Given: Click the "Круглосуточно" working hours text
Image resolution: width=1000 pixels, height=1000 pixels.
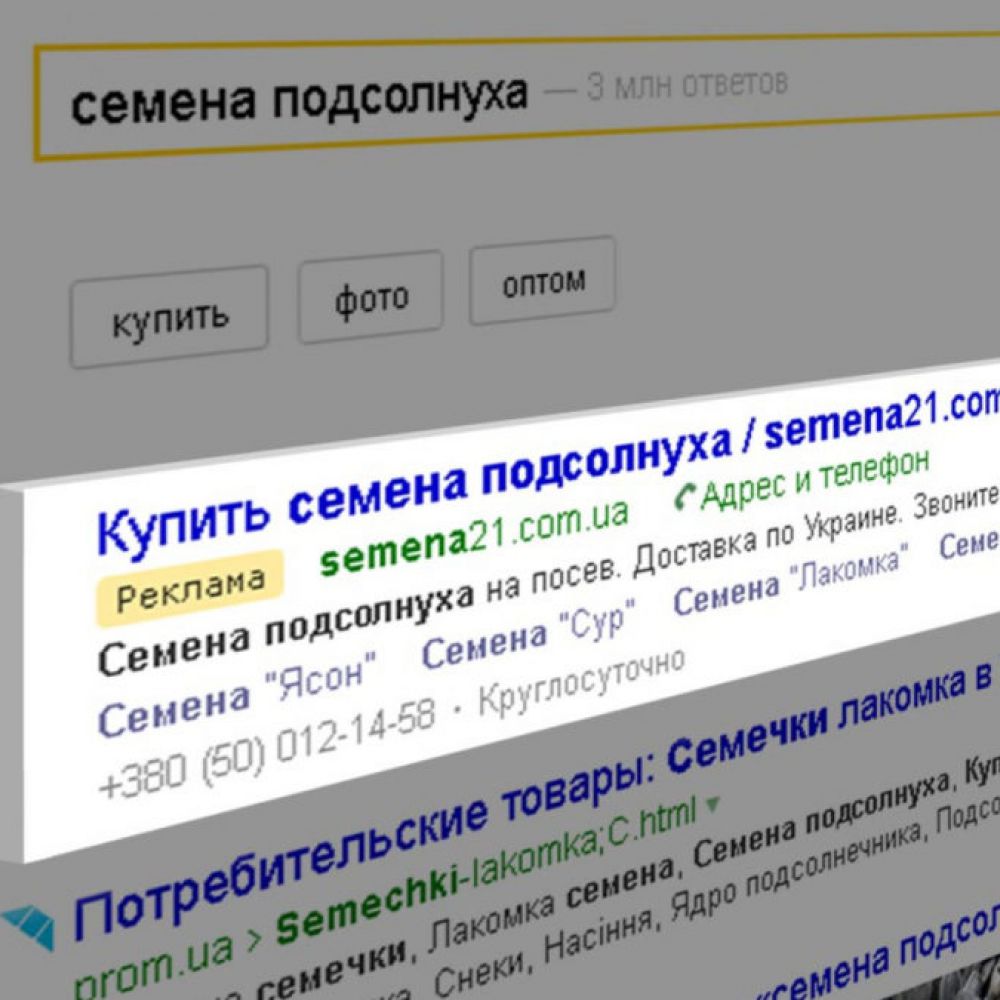Looking at the screenshot, I should (x=582, y=681).
